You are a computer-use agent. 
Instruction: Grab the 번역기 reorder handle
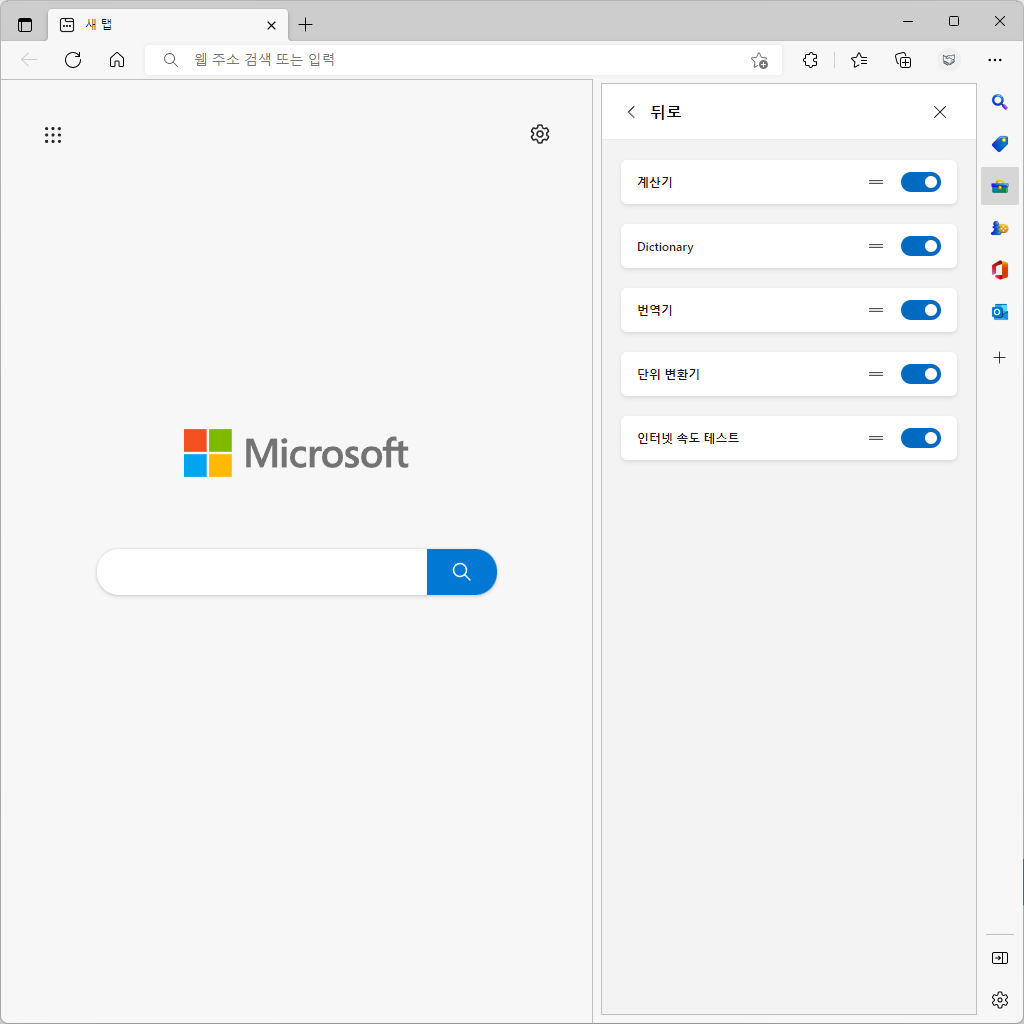coord(876,310)
